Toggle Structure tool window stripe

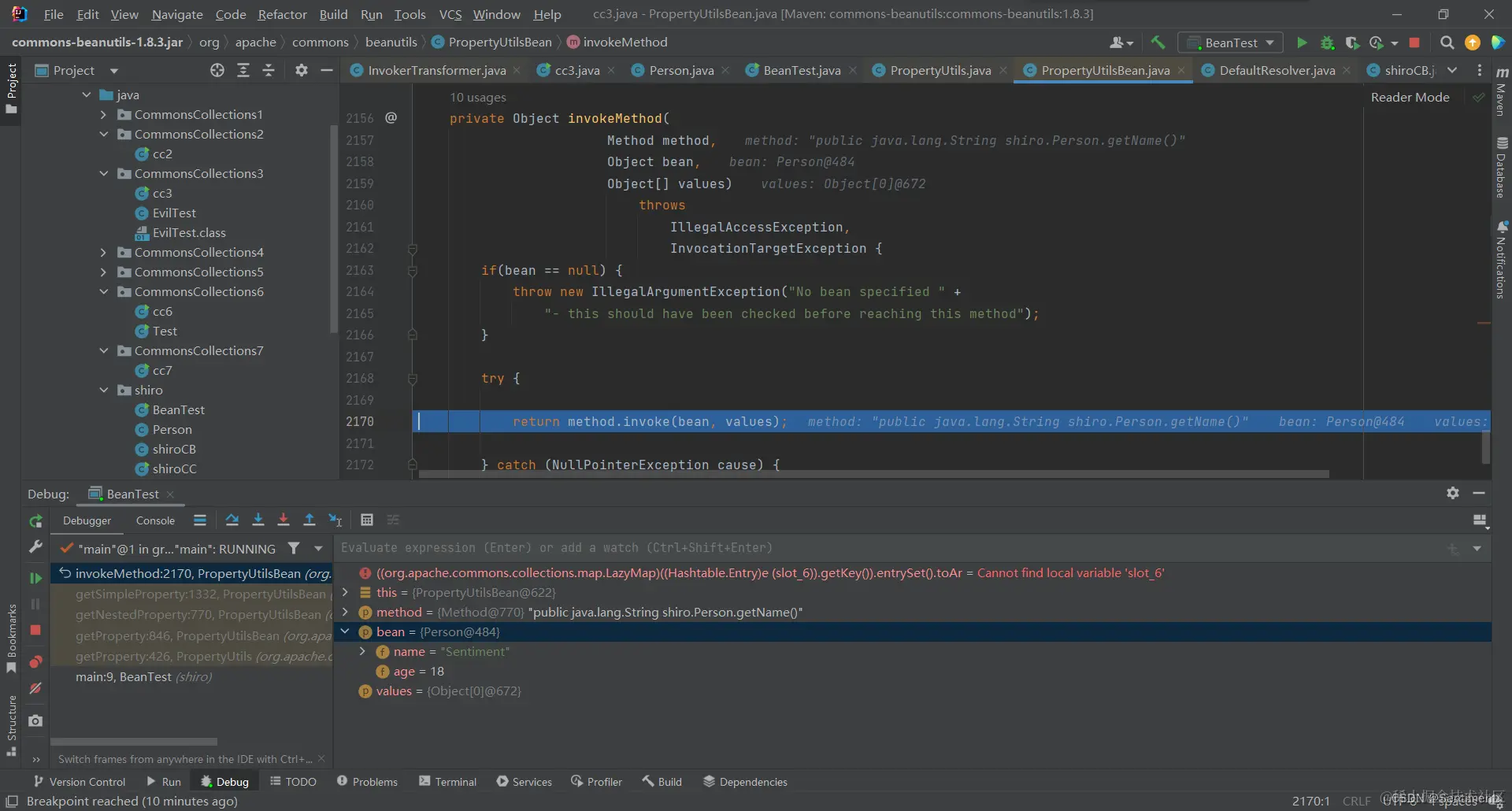(x=11, y=724)
